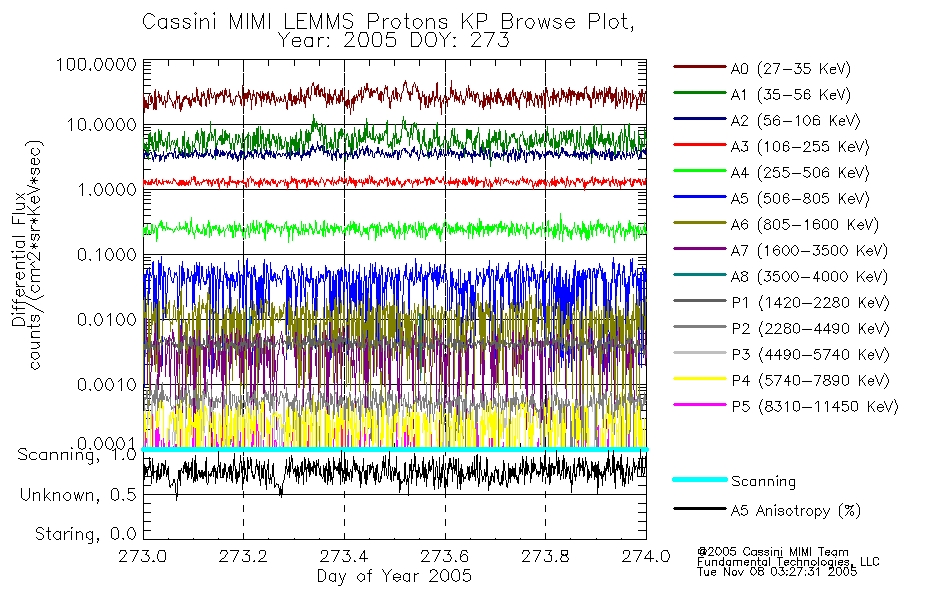Click the A7 (1600-3500 KeV) legend label
Image resolution: width=950 pixels, height=600 pixels.
[x=809, y=251]
